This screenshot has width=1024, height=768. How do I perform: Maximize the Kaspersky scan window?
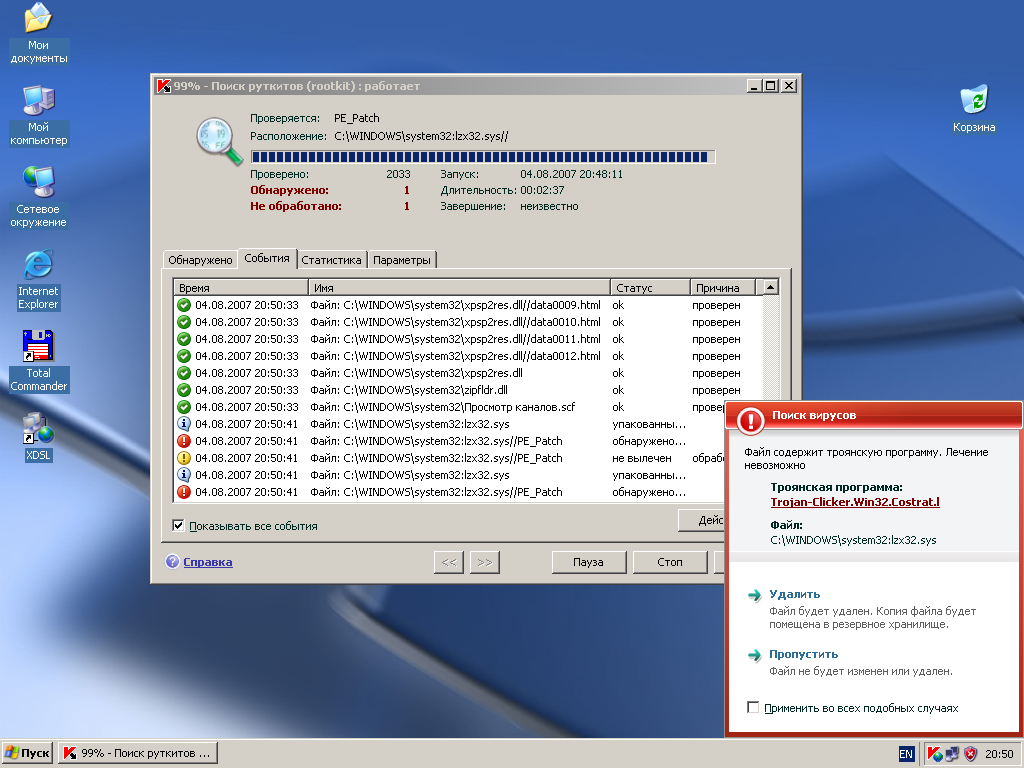click(x=771, y=86)
